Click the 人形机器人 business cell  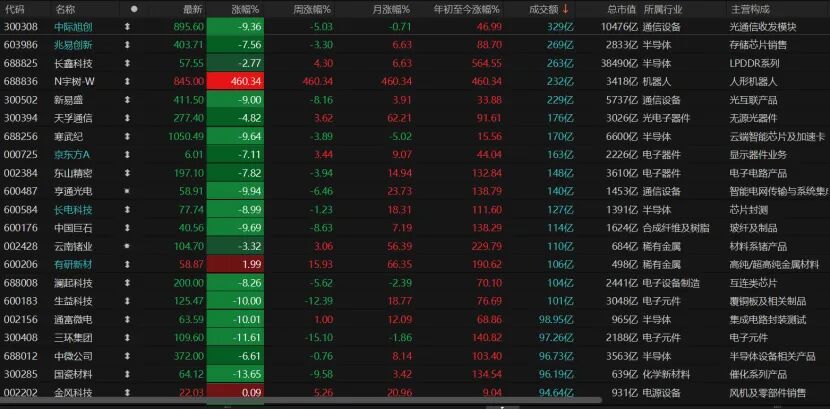click(x=753, y=81)
